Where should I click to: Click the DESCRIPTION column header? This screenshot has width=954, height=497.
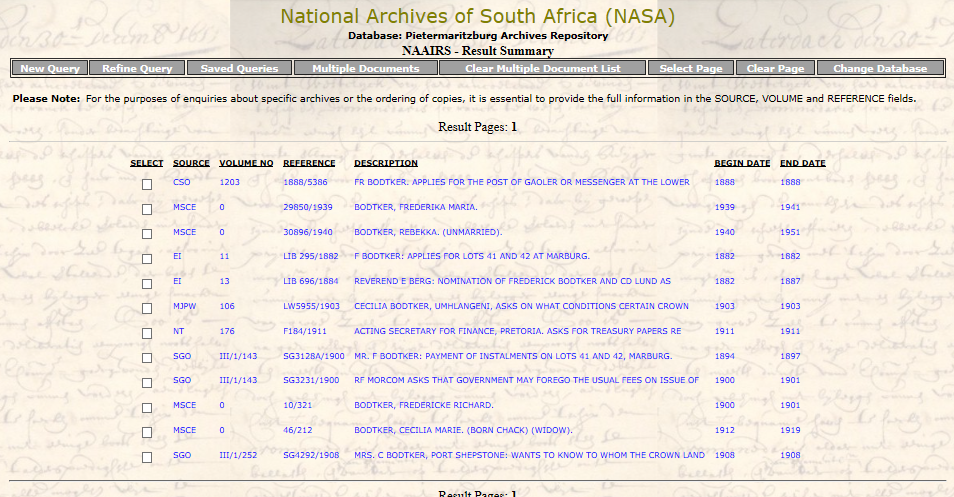[x=386, y=163]
